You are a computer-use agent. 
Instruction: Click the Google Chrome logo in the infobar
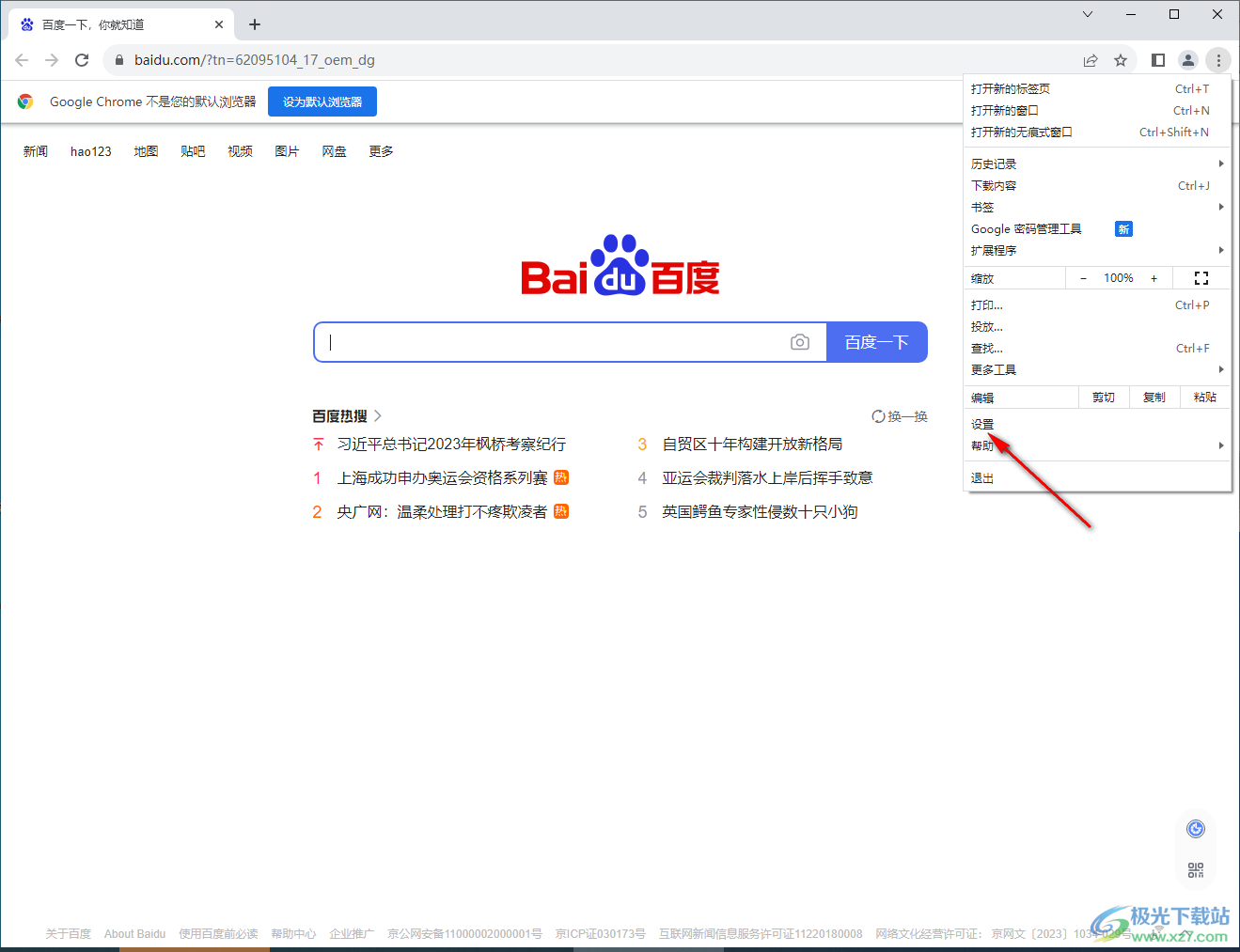pos(25,101)
